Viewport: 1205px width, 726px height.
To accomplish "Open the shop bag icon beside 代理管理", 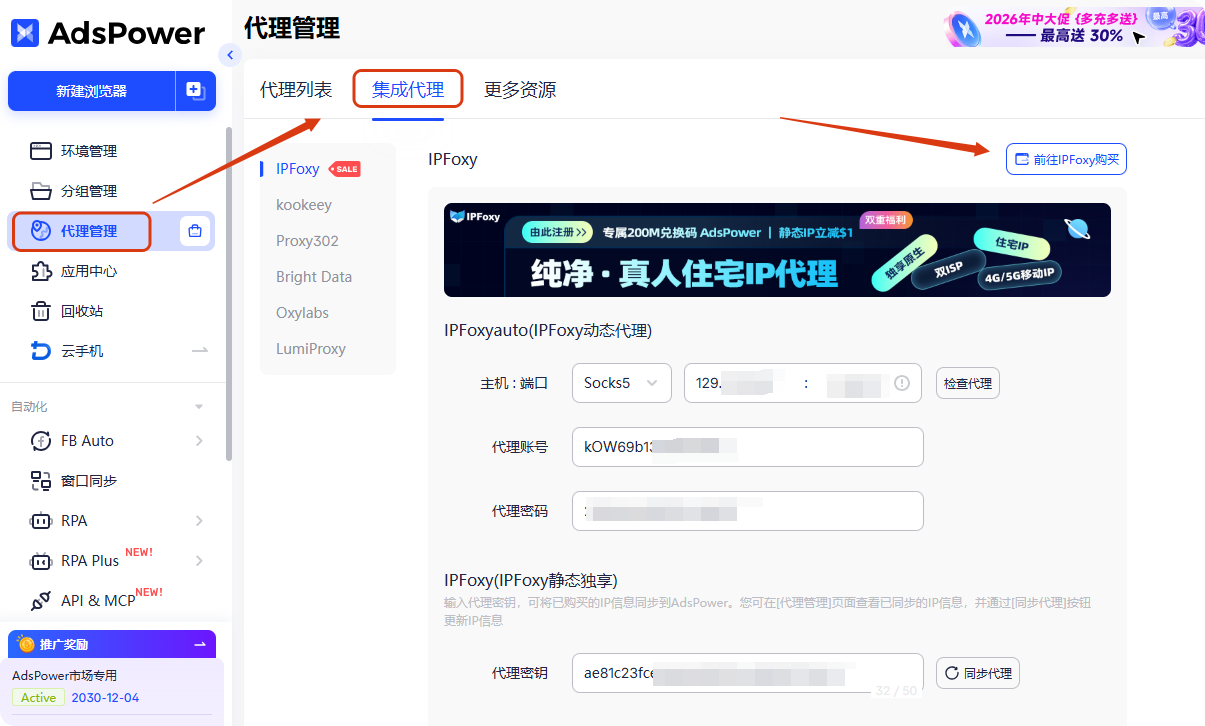I will pos(195,231).
